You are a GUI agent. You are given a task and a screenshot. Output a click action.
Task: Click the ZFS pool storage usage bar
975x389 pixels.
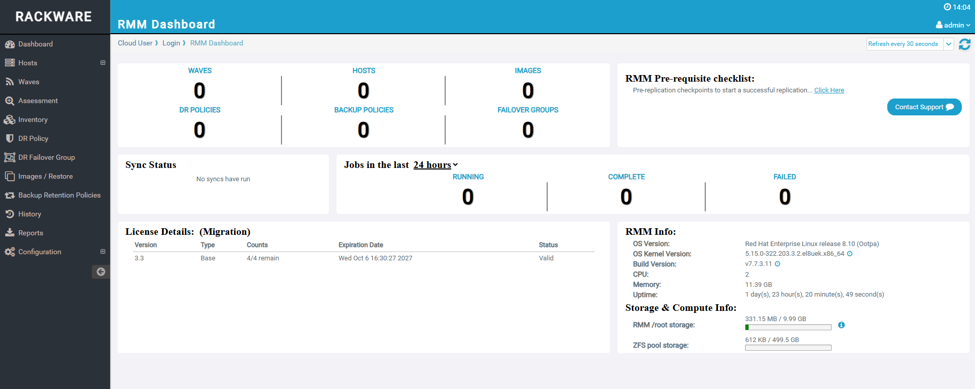(788, 348)
